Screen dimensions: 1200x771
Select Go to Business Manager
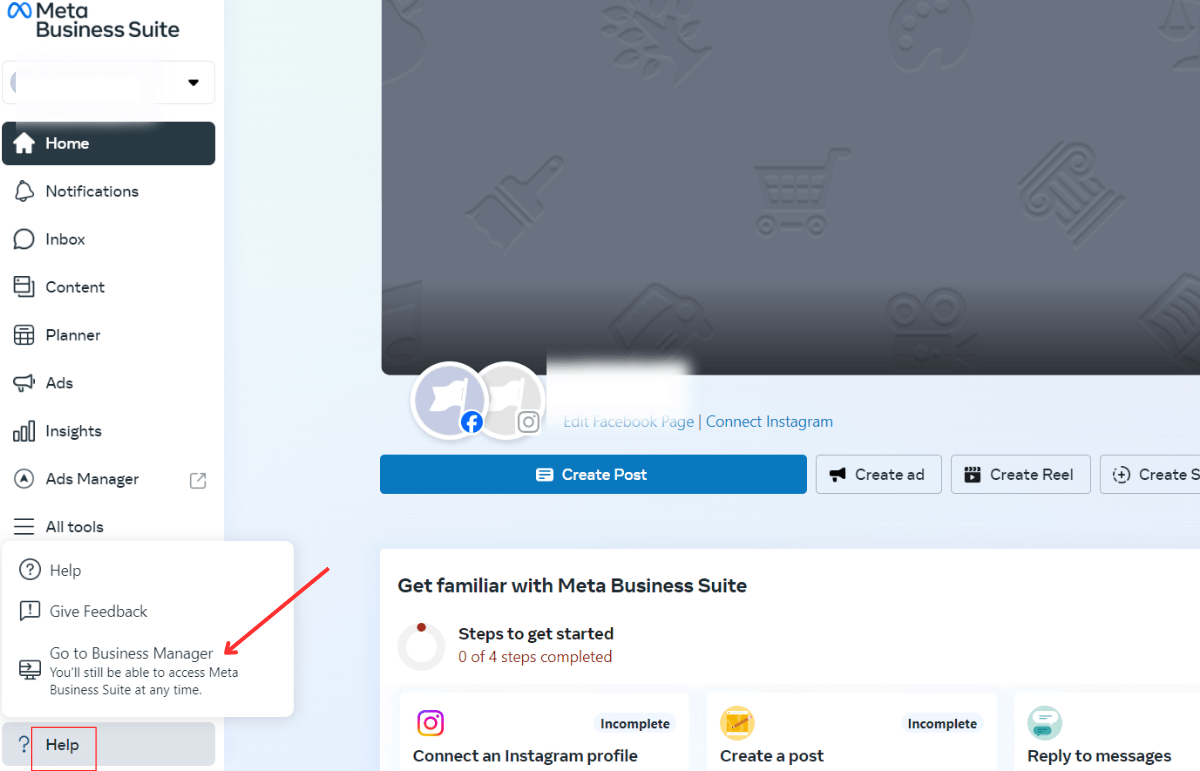pos(131,653)
